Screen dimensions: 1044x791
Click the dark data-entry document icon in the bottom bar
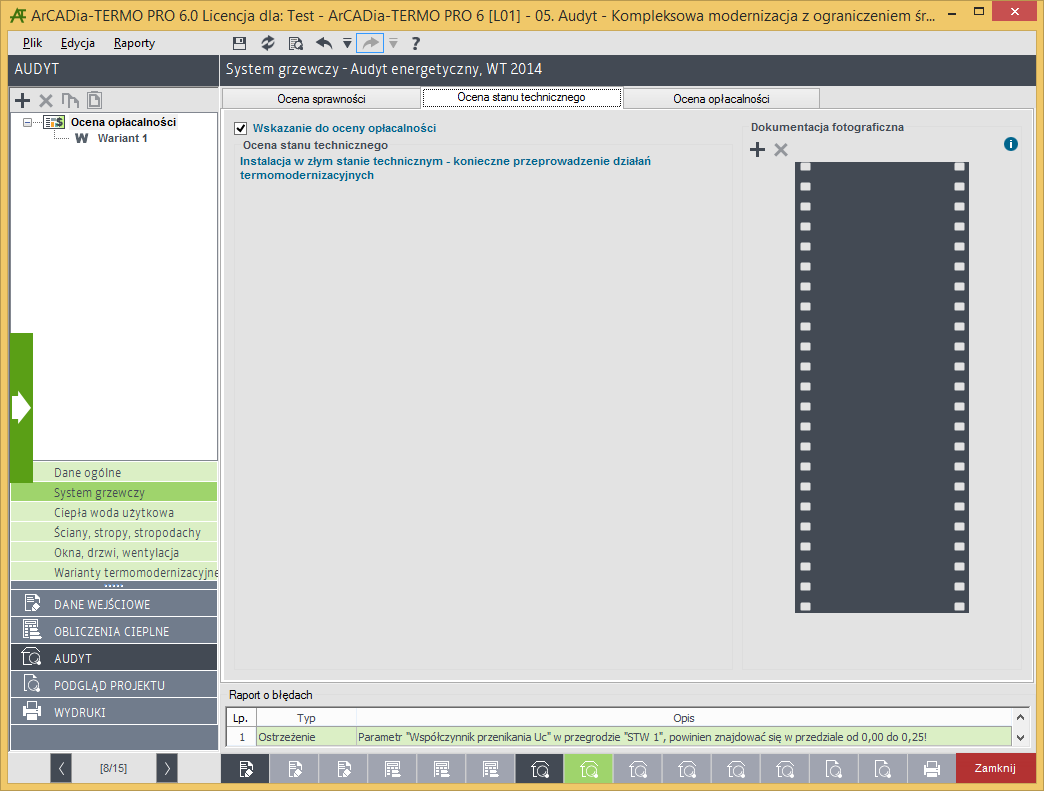245,769
